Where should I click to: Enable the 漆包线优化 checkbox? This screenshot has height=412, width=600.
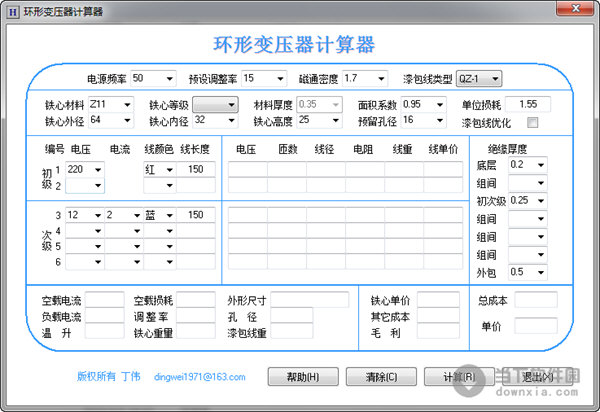533,122
